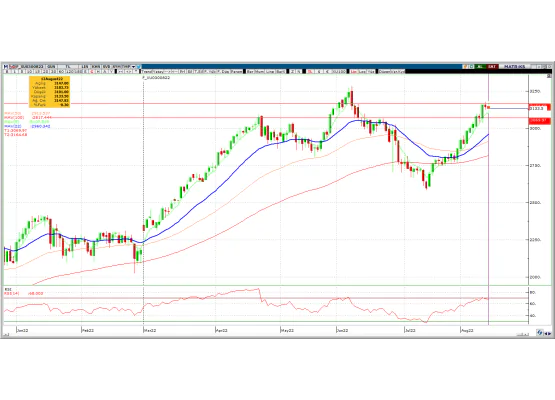Show prices in dollar $ currency
Screen dimensions: 555x400
pyautogui.click(x=319, y=71)
